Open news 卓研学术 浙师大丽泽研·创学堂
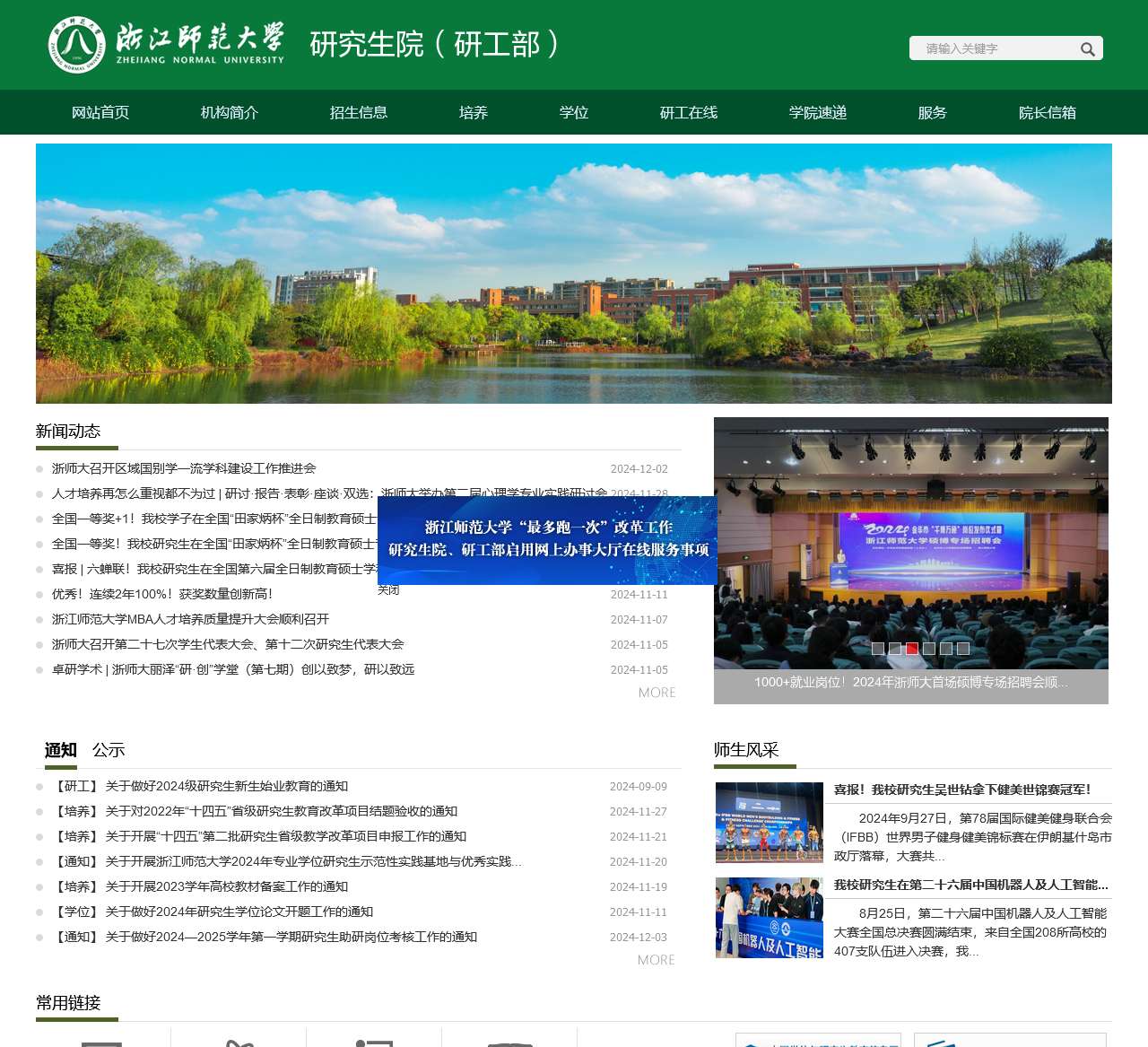The image size is (1148, 1047). (x=233, y=669)
